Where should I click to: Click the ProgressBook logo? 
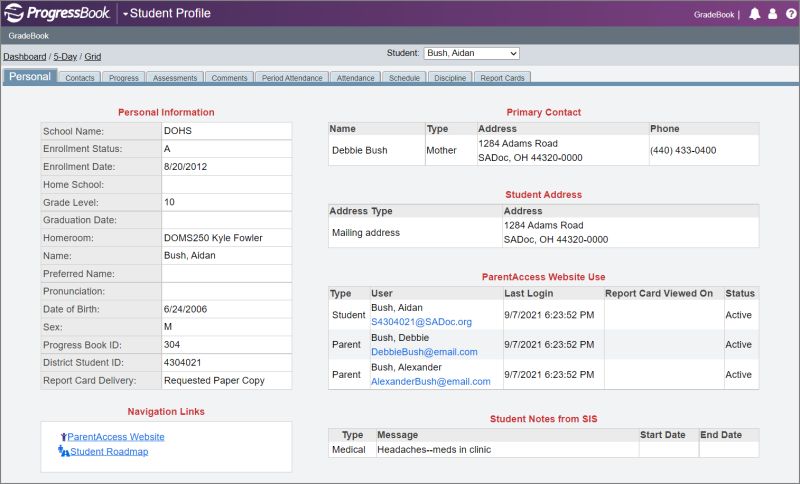tap(57, 13)
